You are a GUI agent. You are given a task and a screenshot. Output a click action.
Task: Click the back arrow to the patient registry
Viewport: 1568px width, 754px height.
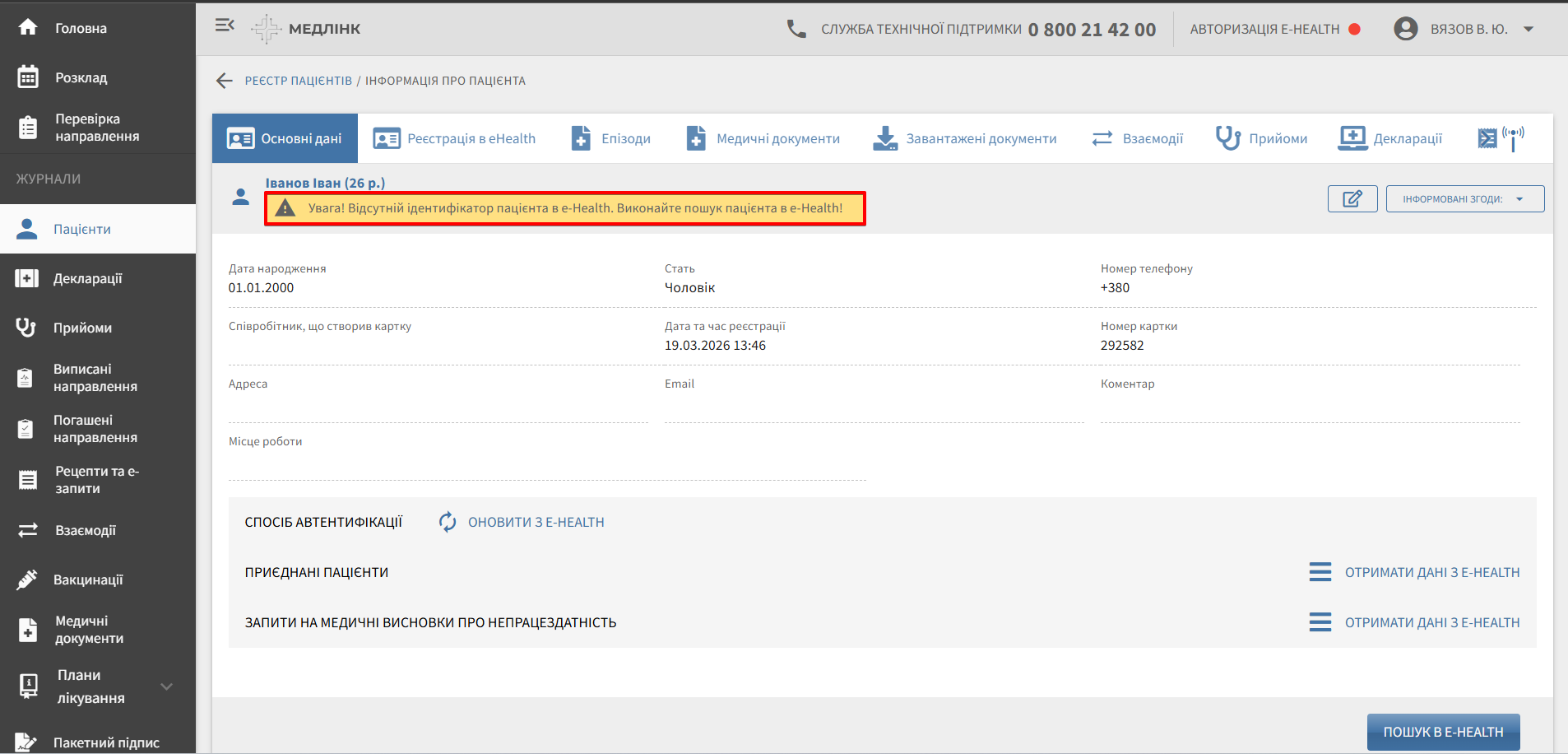[x=224, y=81]
